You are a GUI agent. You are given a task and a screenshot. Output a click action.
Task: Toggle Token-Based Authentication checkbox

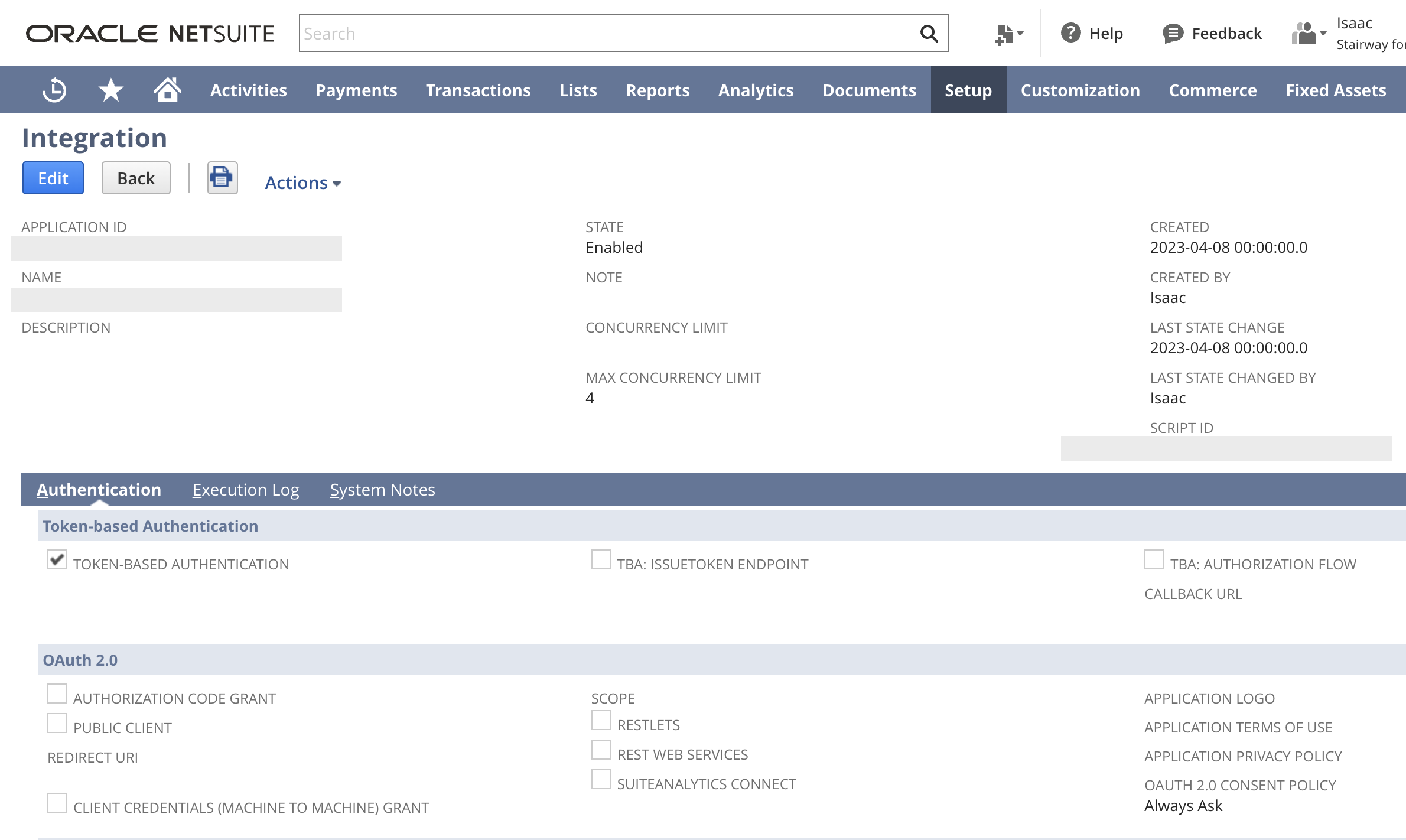point(57,560)
